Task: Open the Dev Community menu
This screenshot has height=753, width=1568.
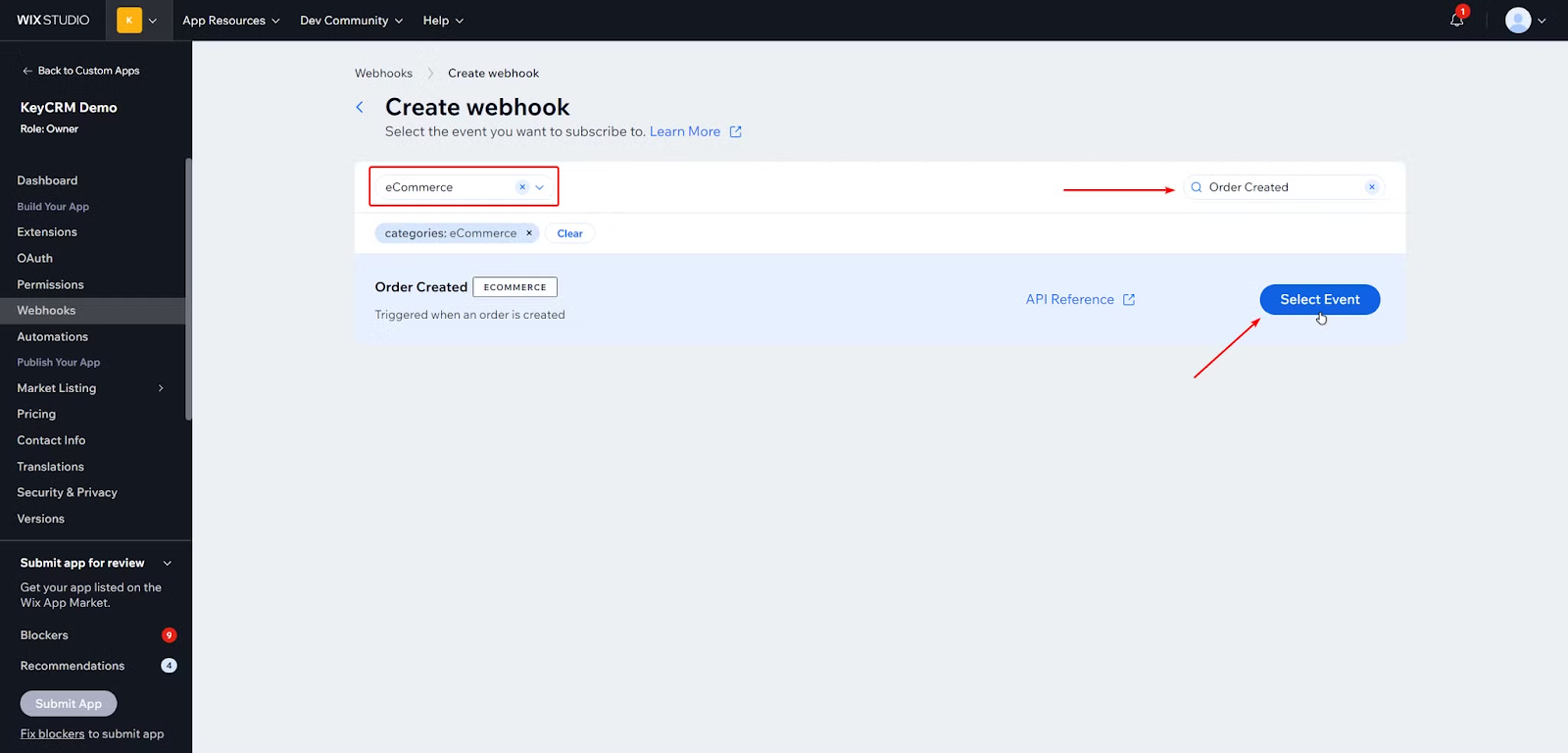Action: (x=352, y=21)
